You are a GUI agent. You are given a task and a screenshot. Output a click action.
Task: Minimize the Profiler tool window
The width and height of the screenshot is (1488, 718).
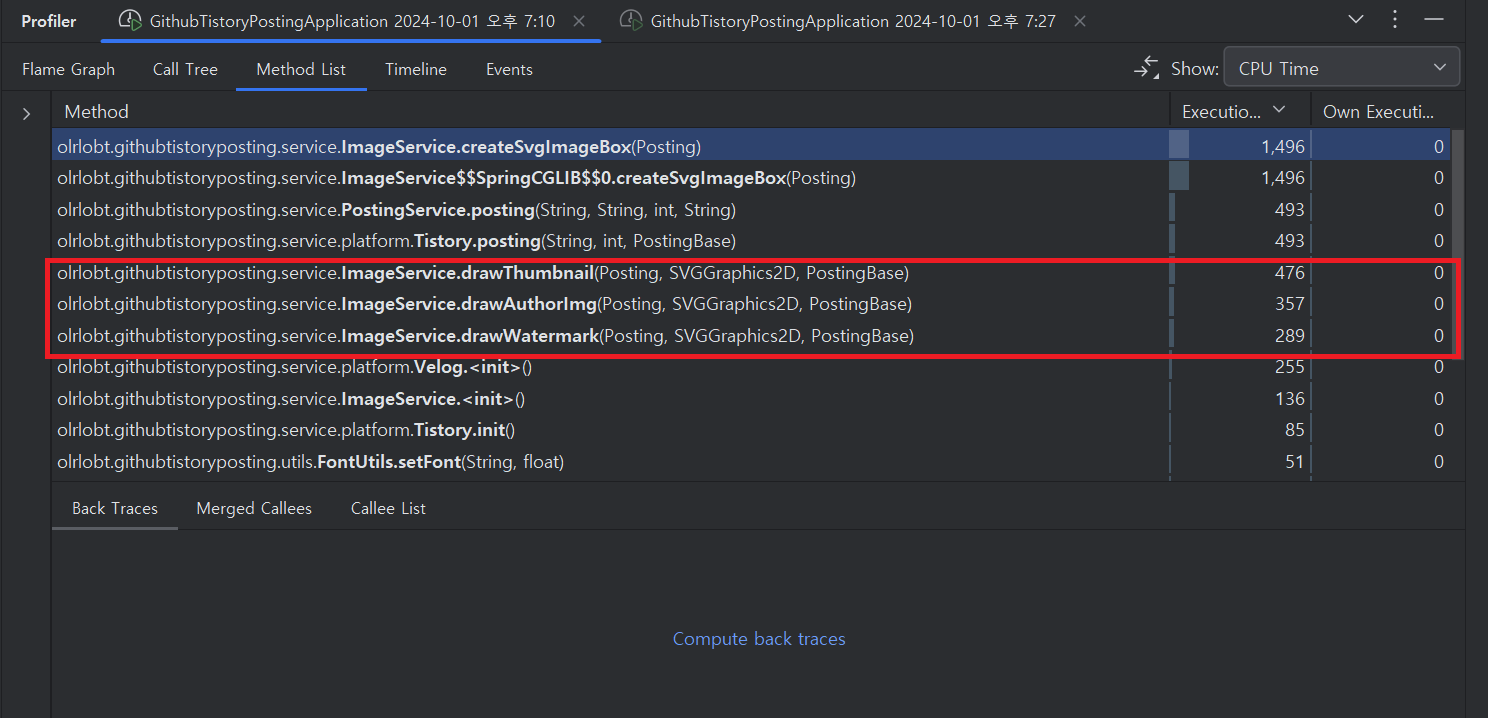[x=1434, y=20]
